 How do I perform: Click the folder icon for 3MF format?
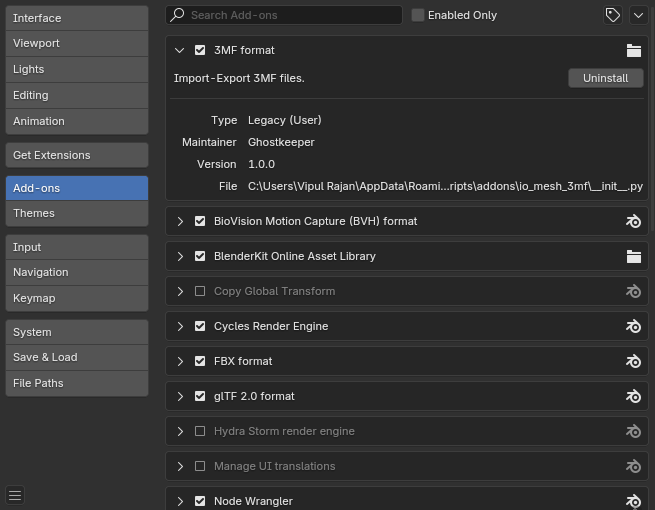(633, 51)
